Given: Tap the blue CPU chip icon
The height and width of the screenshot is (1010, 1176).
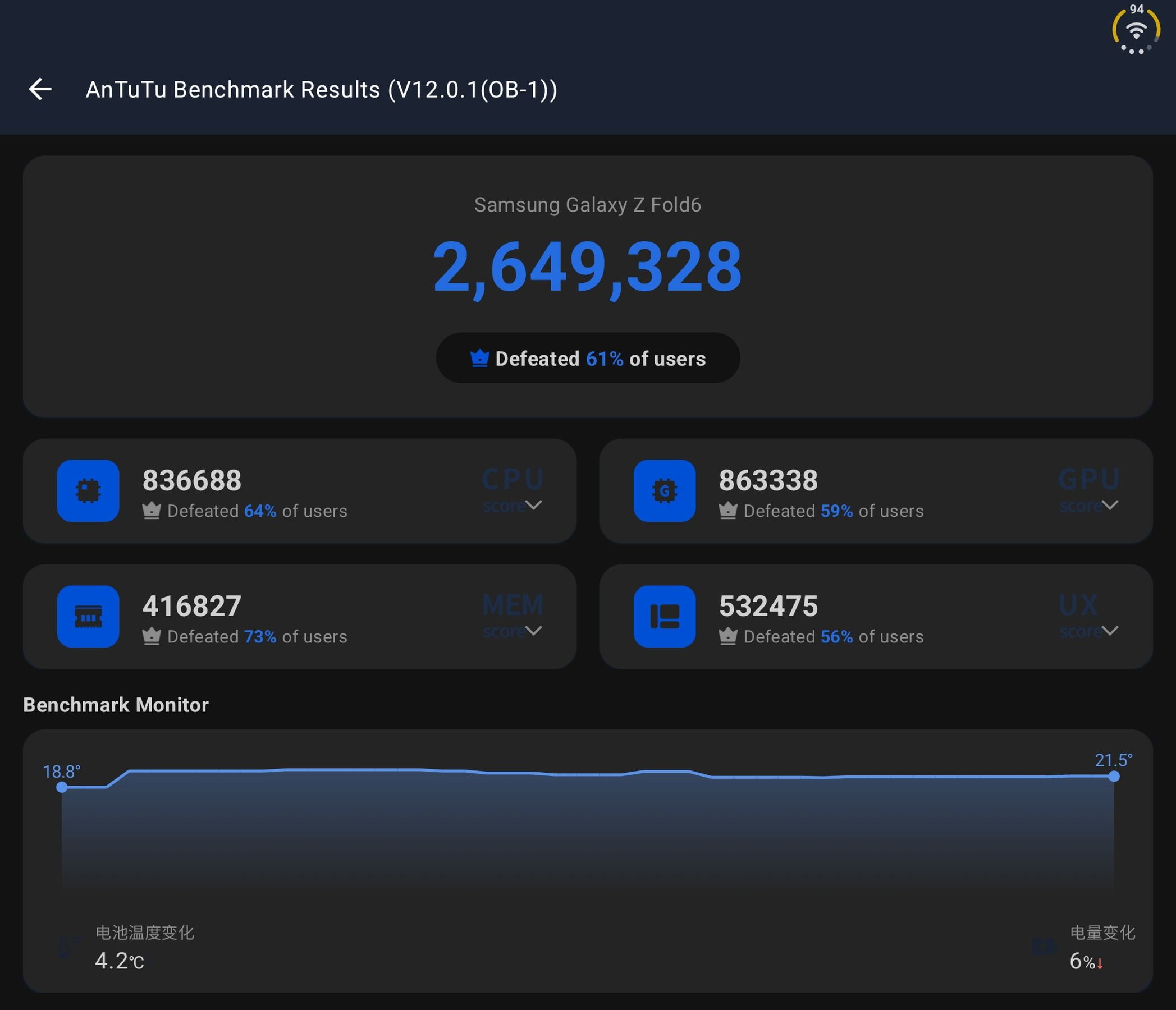Looking at the screenshot, I should [88, 491].
